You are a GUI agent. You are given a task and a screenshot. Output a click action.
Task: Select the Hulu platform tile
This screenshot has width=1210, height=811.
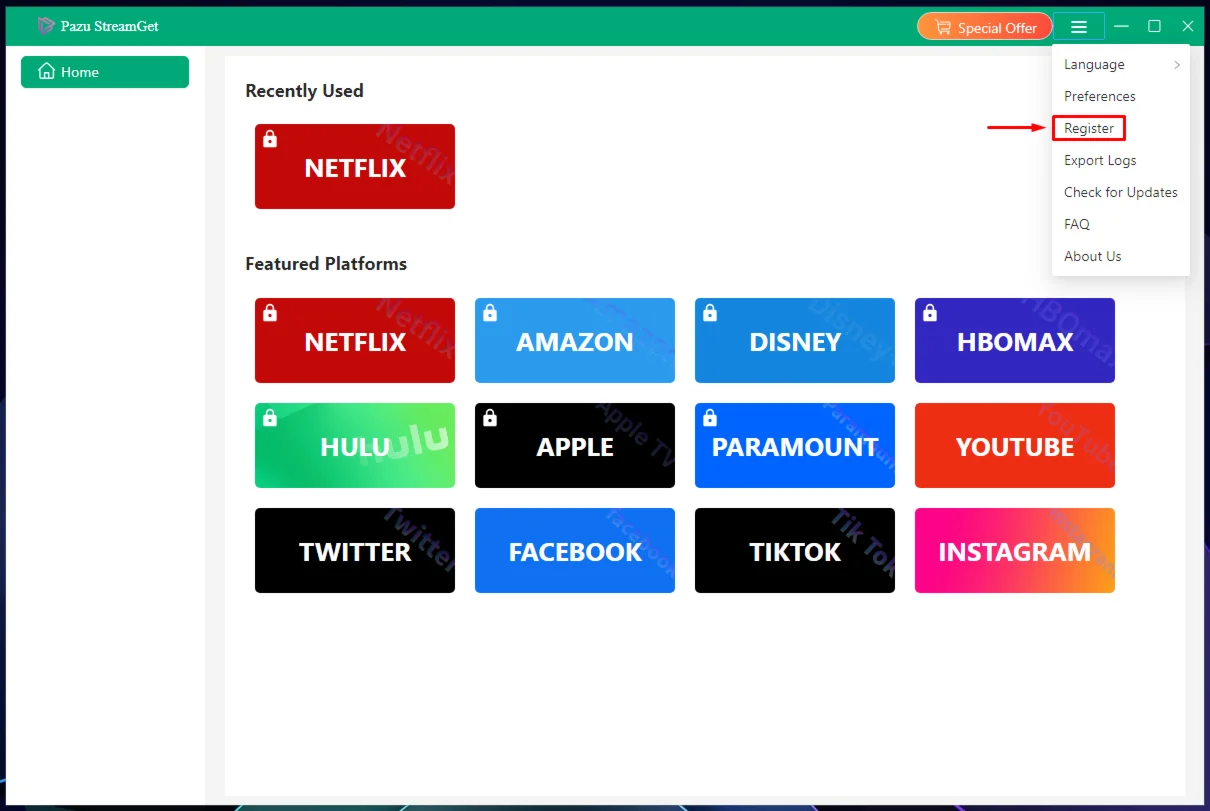click(x=355, y=446)
